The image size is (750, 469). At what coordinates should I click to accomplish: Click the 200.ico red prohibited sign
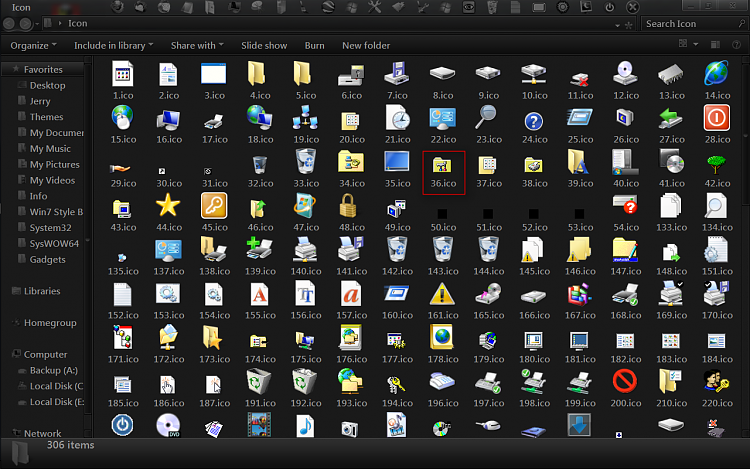point(625,382)
